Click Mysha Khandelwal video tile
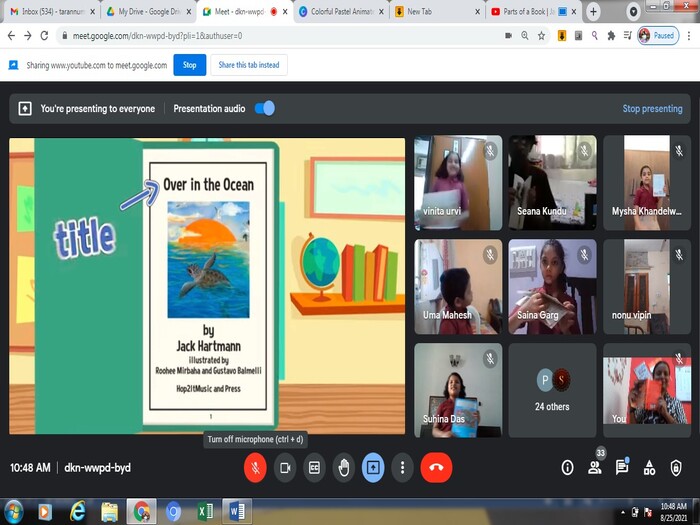 (x=647, y=183)
